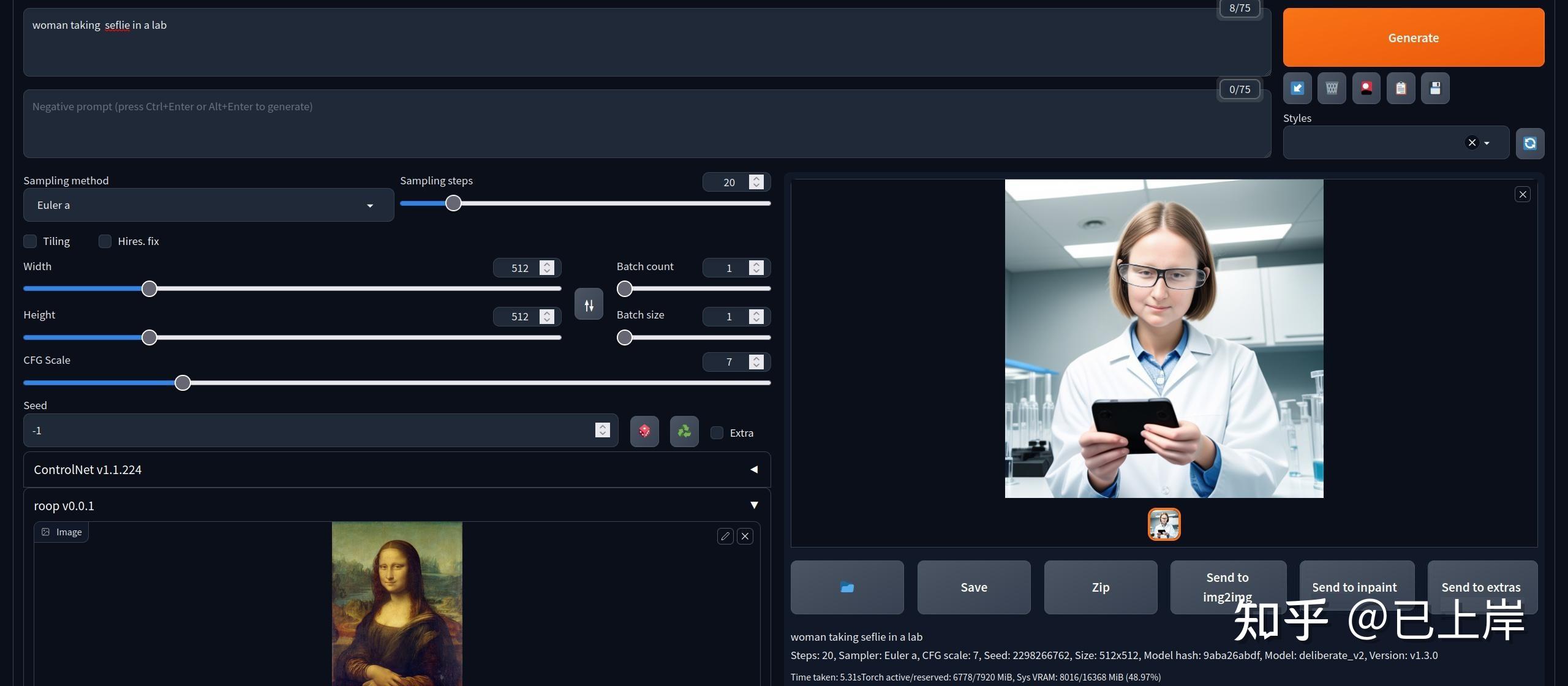Check the Extra seed checkbox
This screenshot has width=1568, height=686.
717,433
